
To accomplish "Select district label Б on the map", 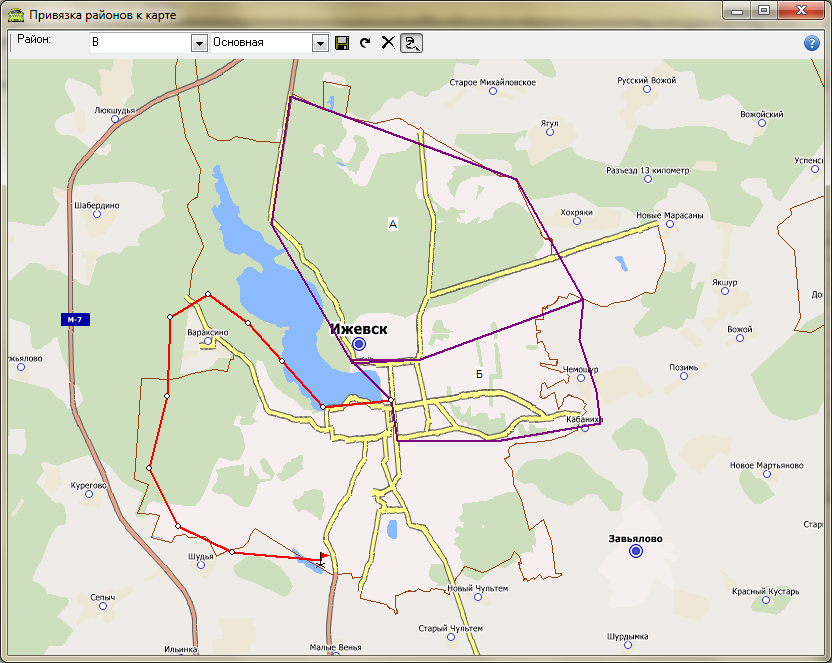I will click(x=479, y=374).
